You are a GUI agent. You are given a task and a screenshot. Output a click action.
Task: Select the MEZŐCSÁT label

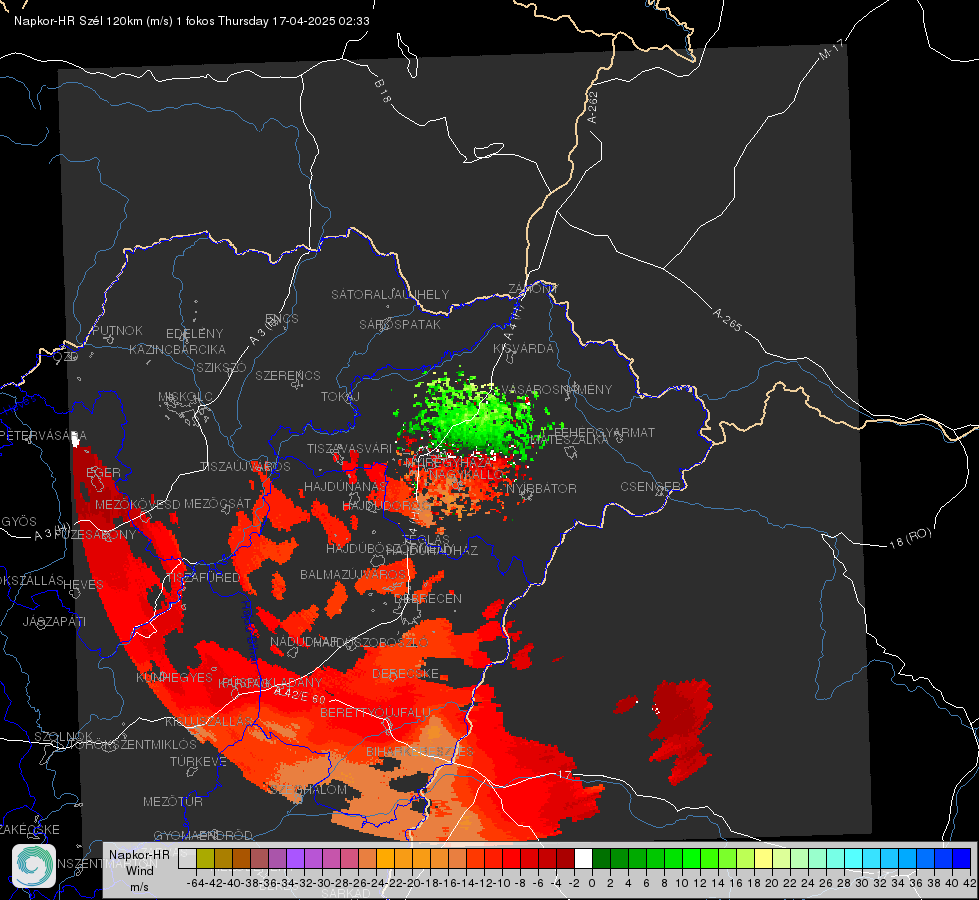pyautogui.click(x=218, y=503)
